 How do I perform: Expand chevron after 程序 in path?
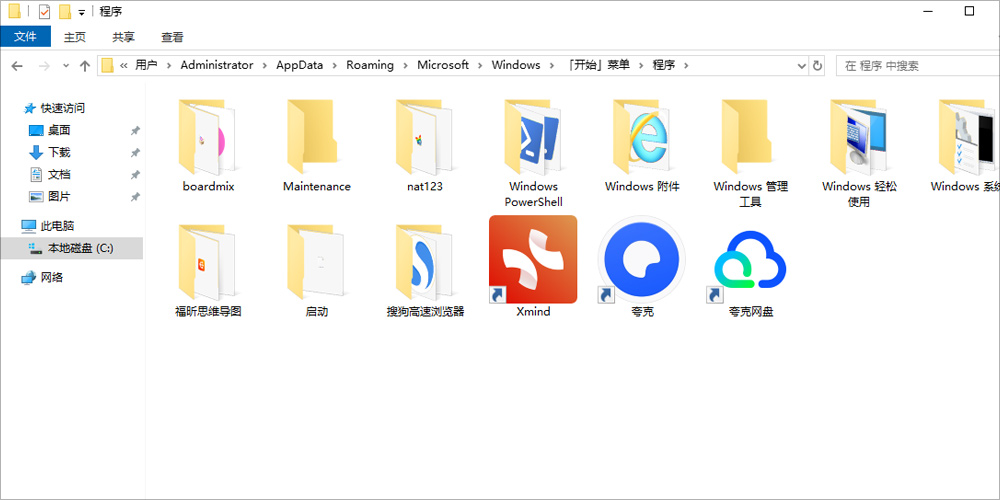click(686, 66)
